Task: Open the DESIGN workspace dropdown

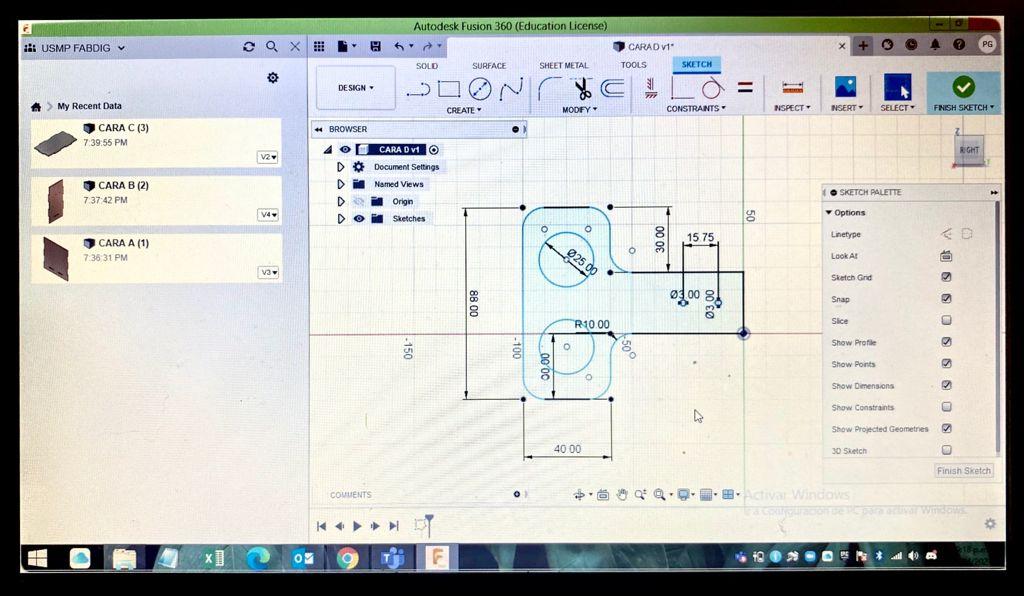Action: click(356, 87)
